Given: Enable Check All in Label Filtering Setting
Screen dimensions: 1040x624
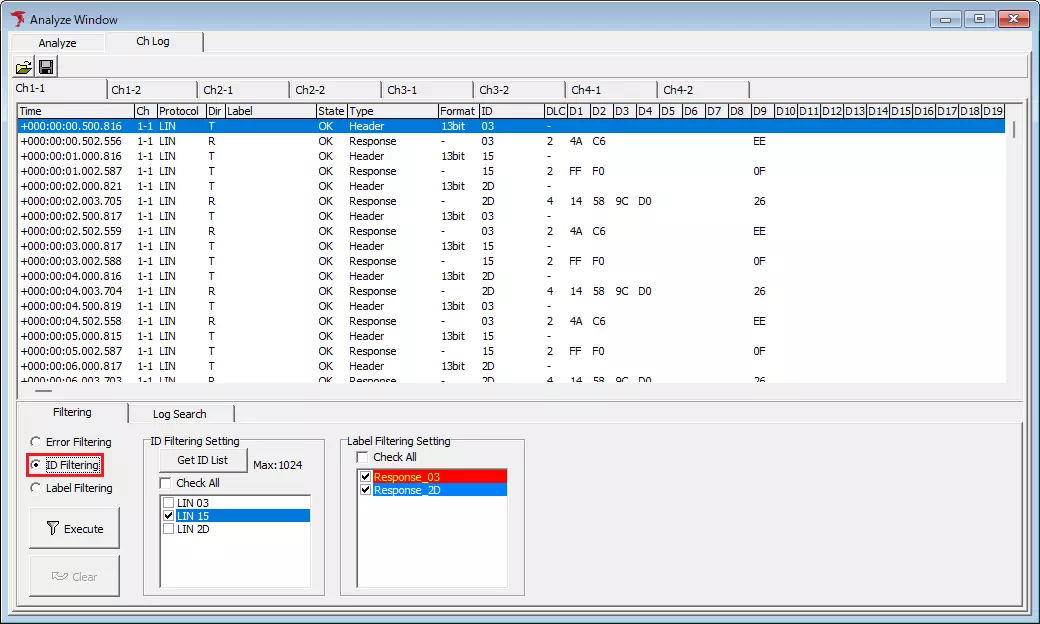Looking at the screenshot, I should [x=364, y=456].
